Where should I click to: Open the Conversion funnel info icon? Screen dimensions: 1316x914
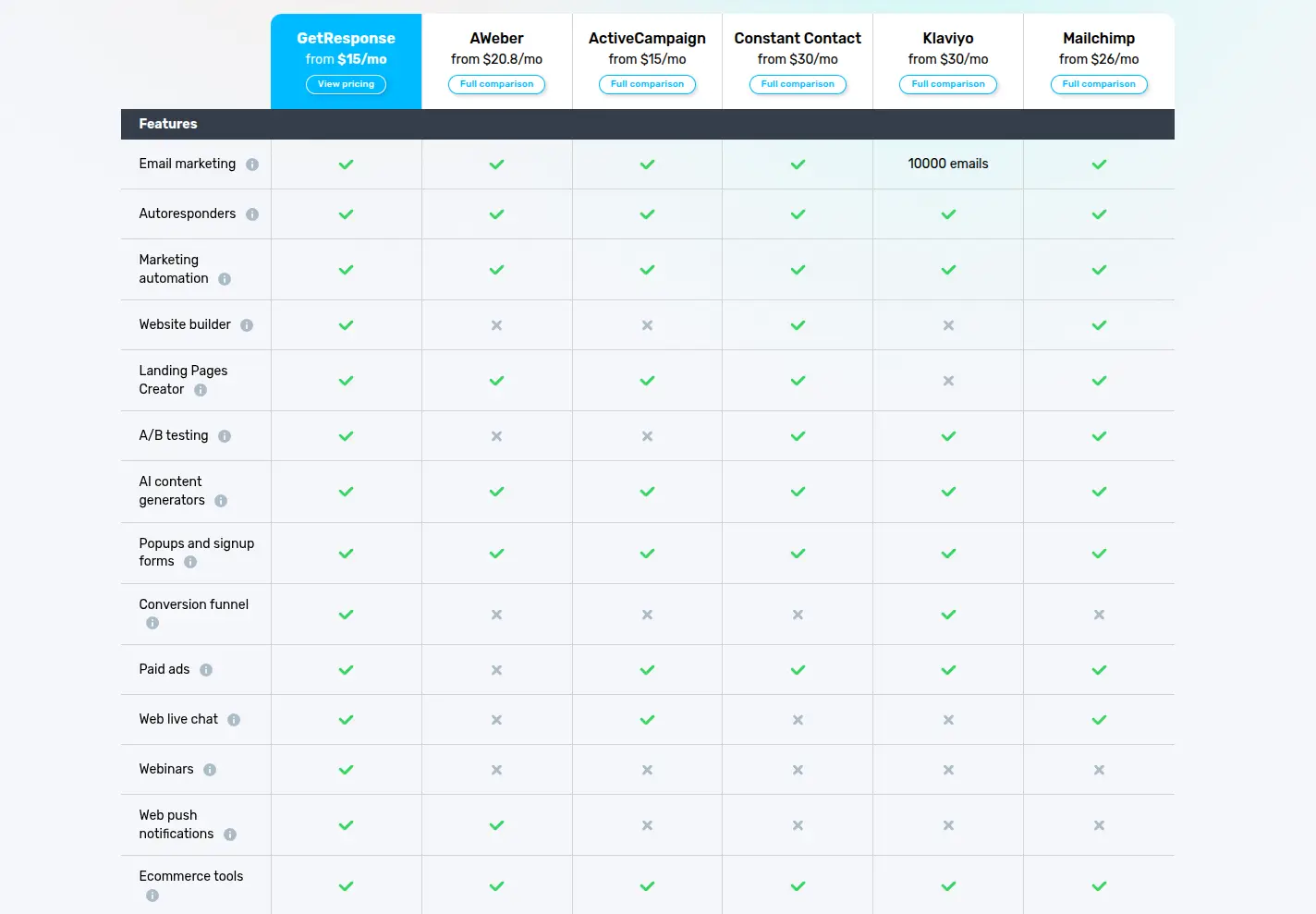pyautogui.click(x=152, y=623)
